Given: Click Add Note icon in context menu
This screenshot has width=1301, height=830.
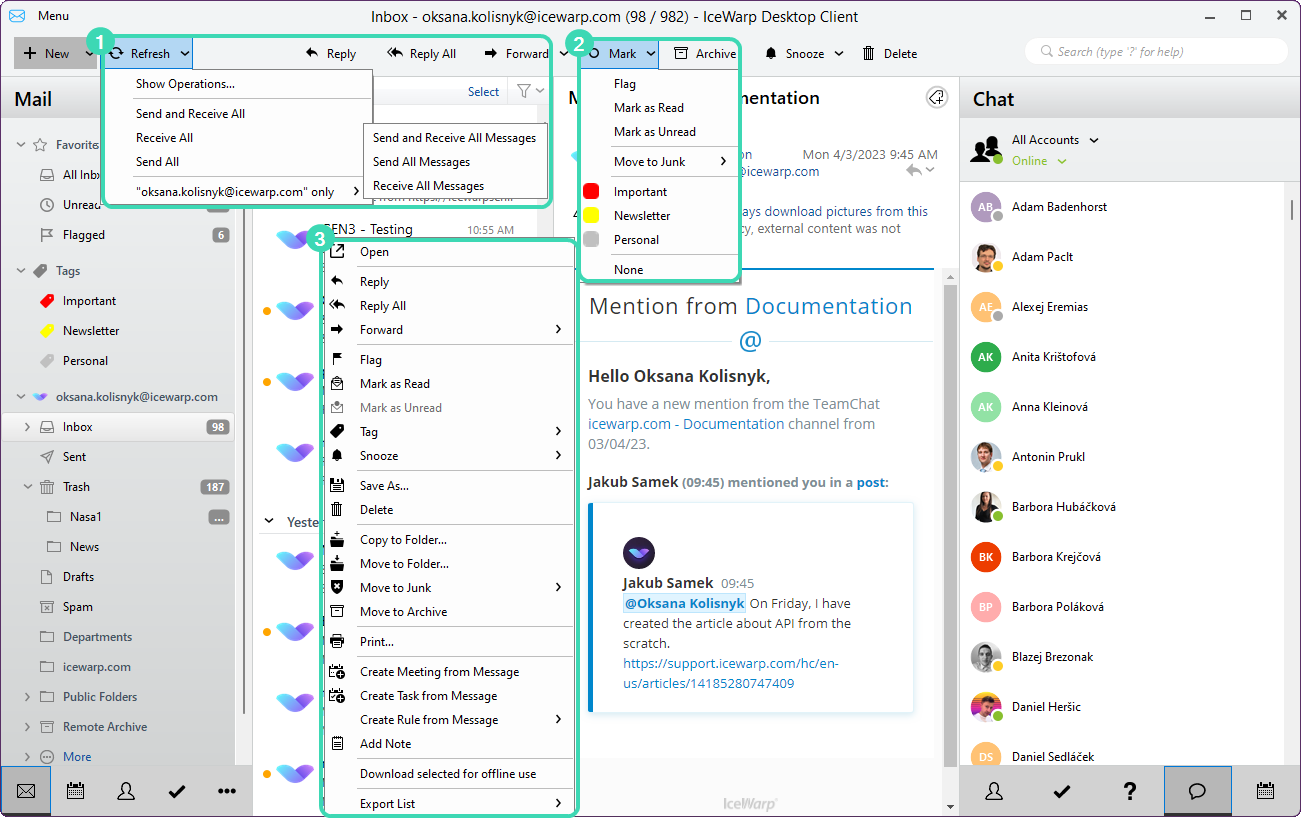Looking at the screenshot, I should pyautogui.click(x=337, y=744).
